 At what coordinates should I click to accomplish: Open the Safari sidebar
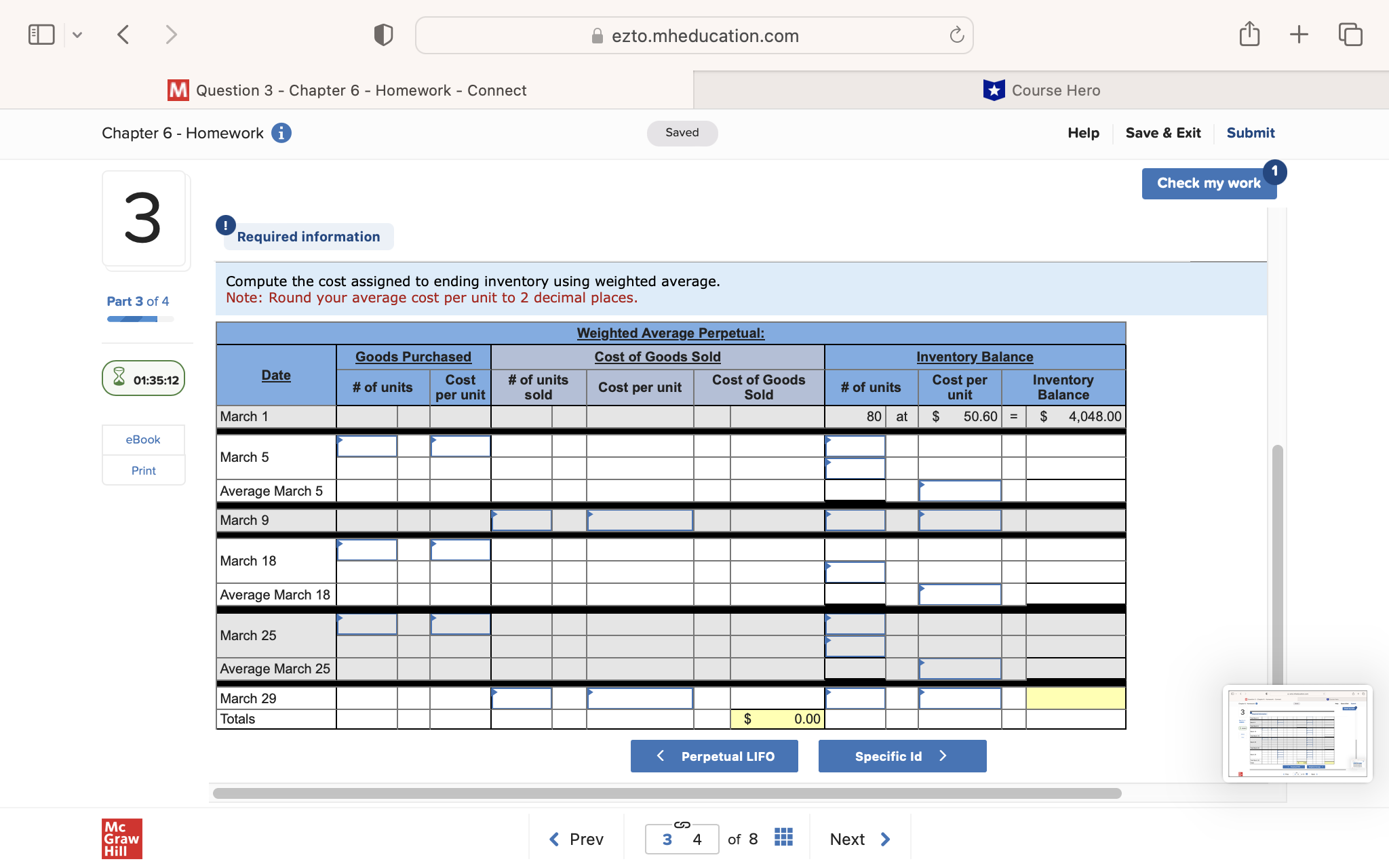click(41, 34)
